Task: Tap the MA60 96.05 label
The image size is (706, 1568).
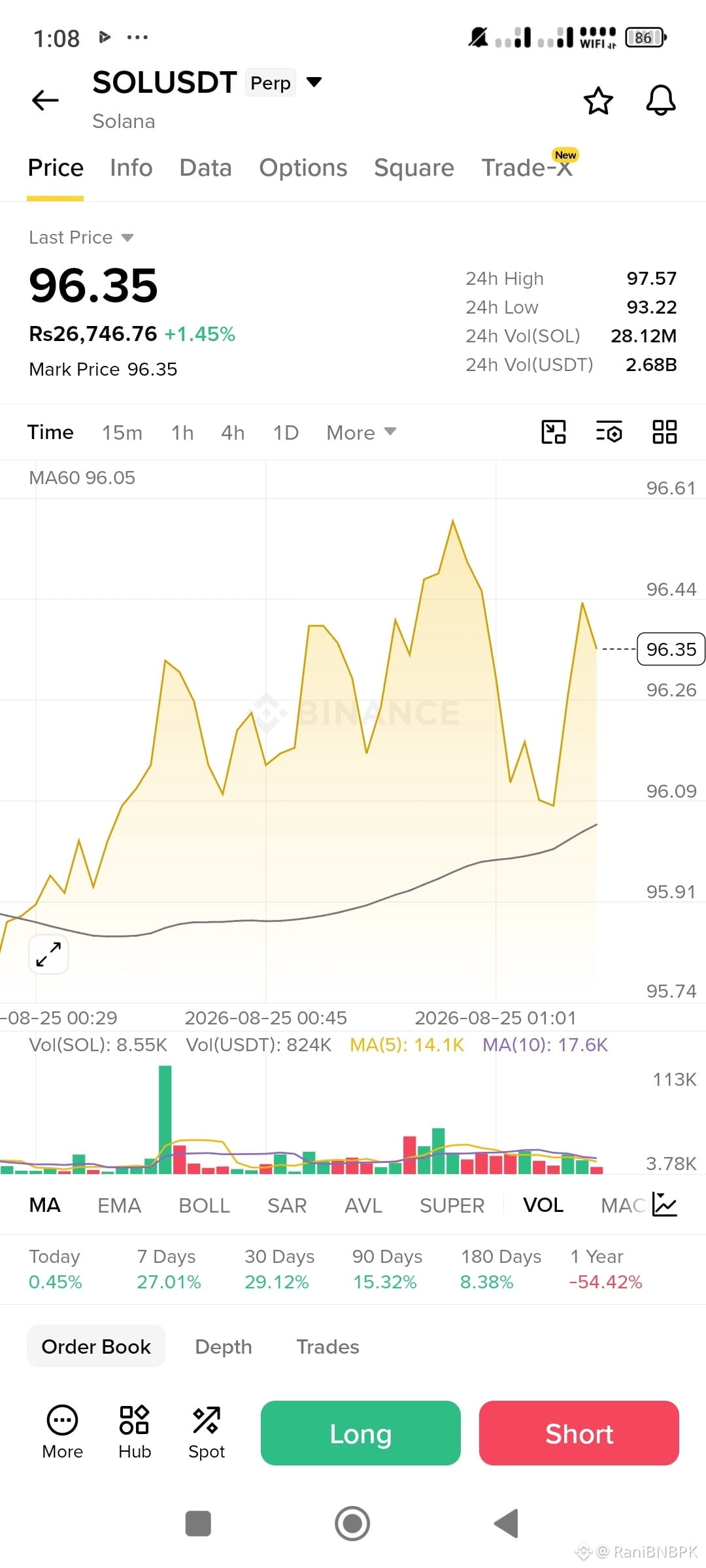Action: click(x=82, y=478)
